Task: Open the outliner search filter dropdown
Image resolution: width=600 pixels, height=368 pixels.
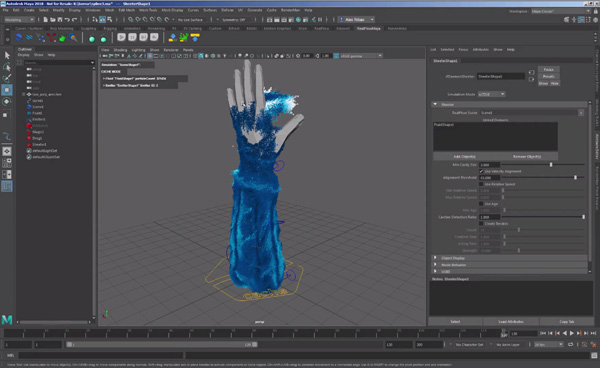Action: click(x=92, y=62)
